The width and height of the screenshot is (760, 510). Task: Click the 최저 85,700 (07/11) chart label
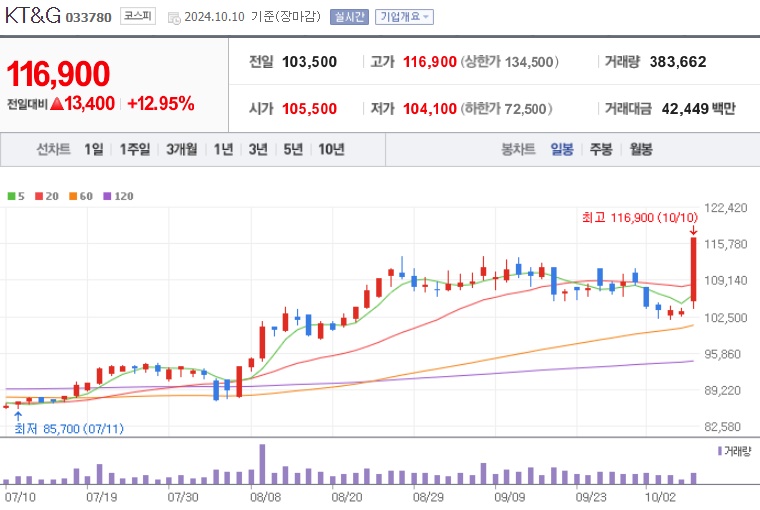(x=69, y=429)
